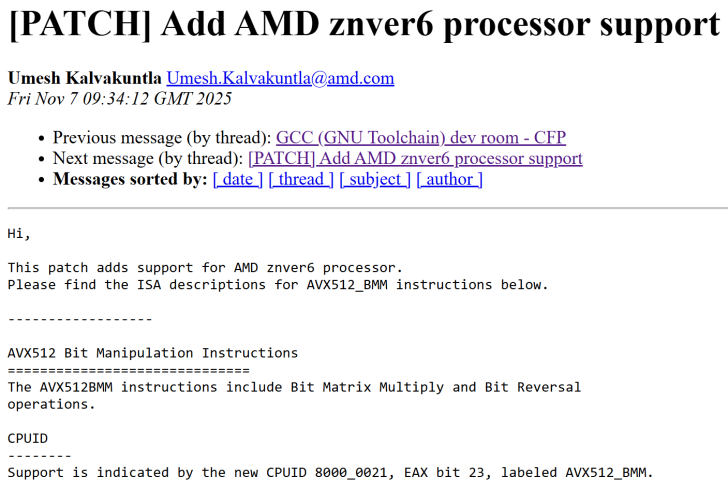Image resolution: width=728 pixels, height=492 pixels.
Task: Click the "Messages sorted by:" label
Action: (130, 179)
